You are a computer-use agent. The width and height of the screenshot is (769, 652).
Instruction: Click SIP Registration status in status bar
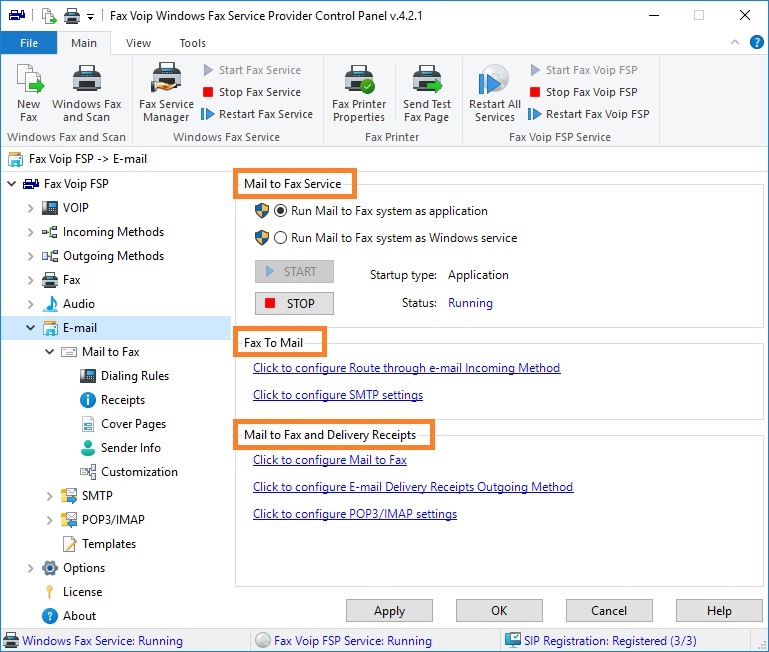tap(610, 641)
